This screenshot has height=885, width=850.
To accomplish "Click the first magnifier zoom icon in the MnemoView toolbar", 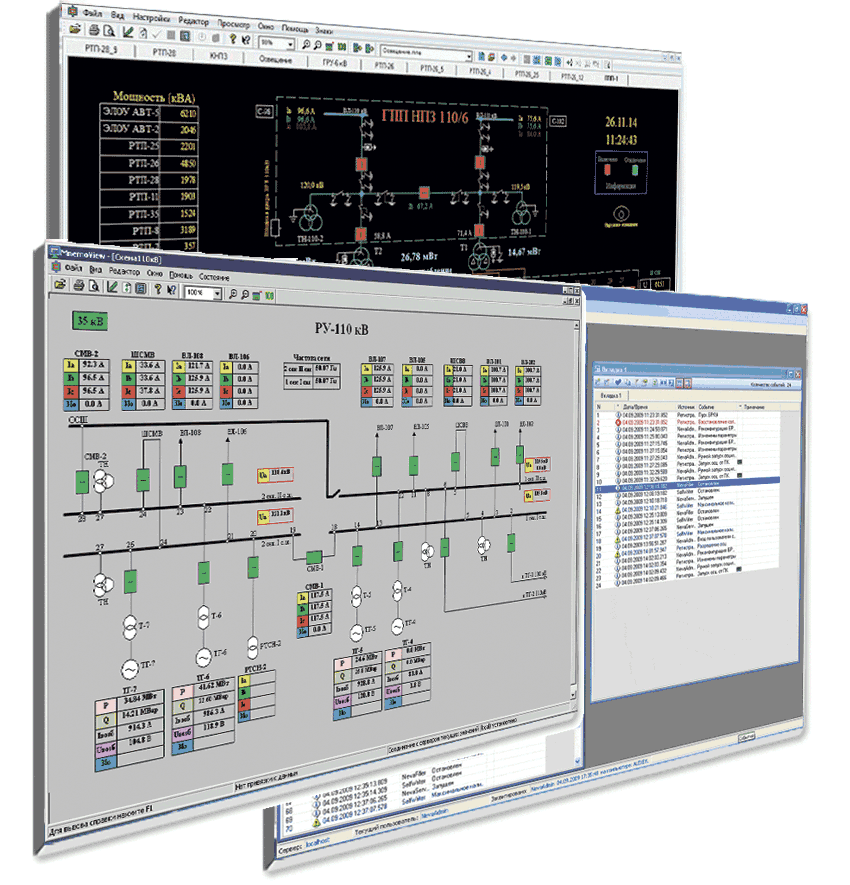I will 233,294.
